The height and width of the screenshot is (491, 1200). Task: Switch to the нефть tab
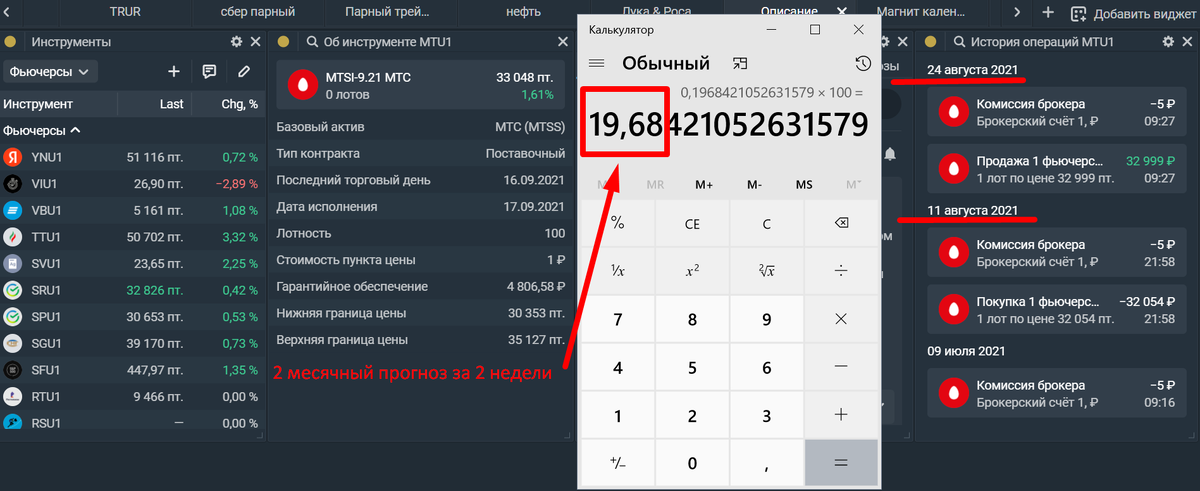click(x=523, y=12)
